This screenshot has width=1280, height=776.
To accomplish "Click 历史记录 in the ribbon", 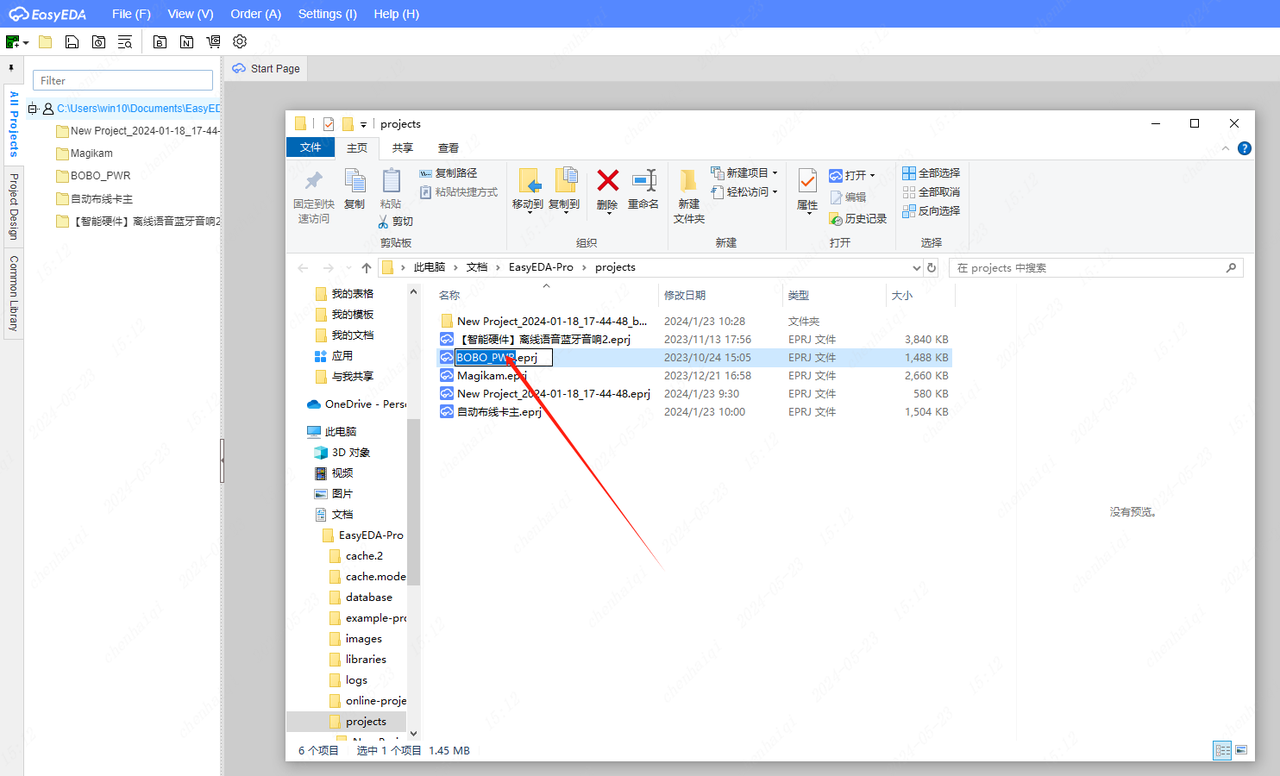I will point(858,218).
